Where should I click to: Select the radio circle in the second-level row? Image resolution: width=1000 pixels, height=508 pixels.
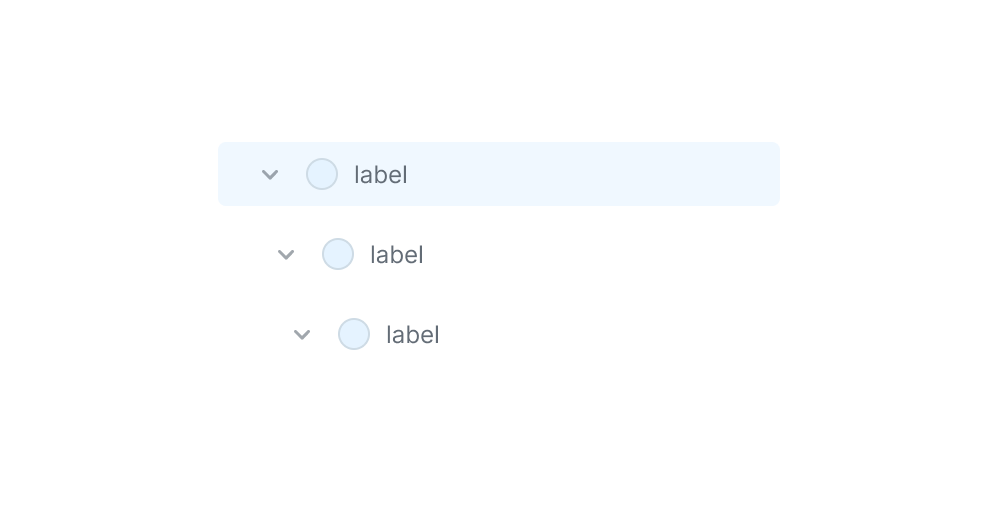[x=338, y=254]
